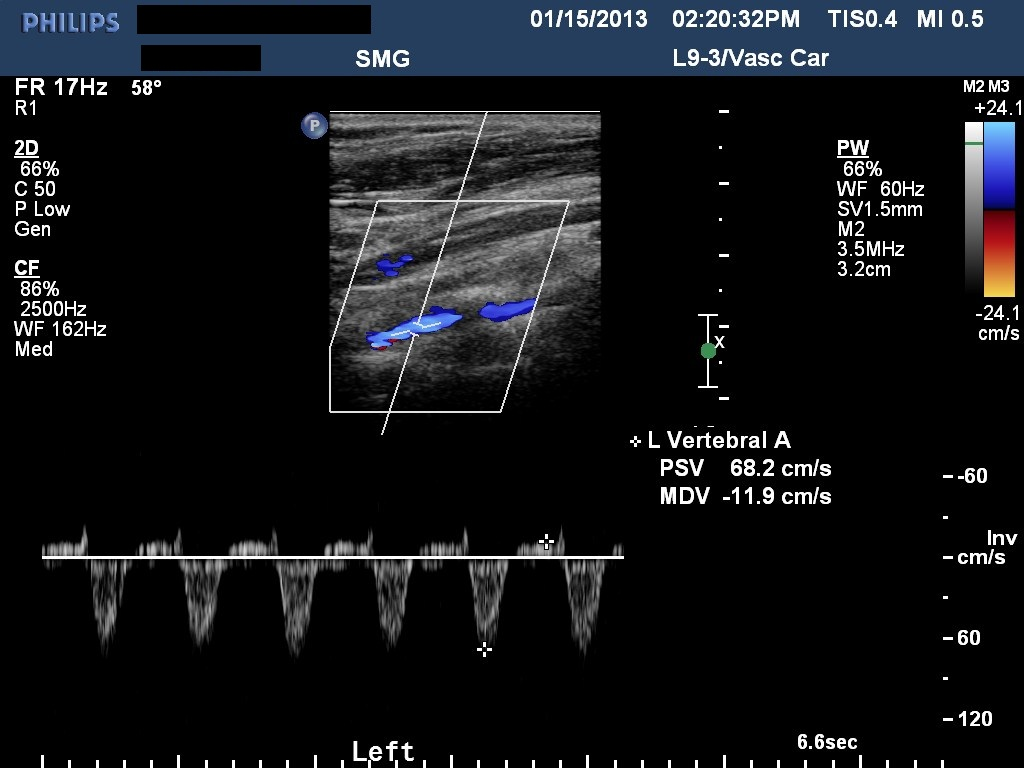Click the L9-3/Vasc Car transducer preset label
1024x768 pixels.
pos(750,58)
